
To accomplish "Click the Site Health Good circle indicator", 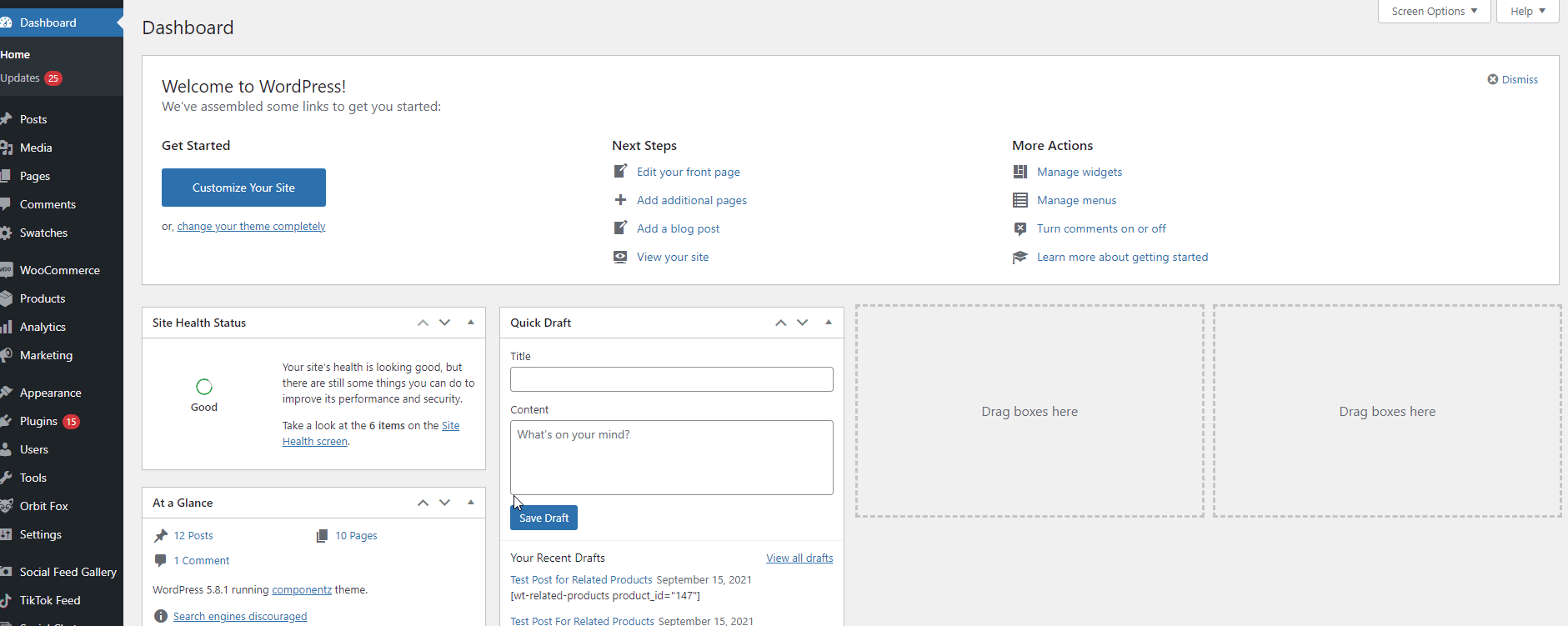I will (204, 387).
